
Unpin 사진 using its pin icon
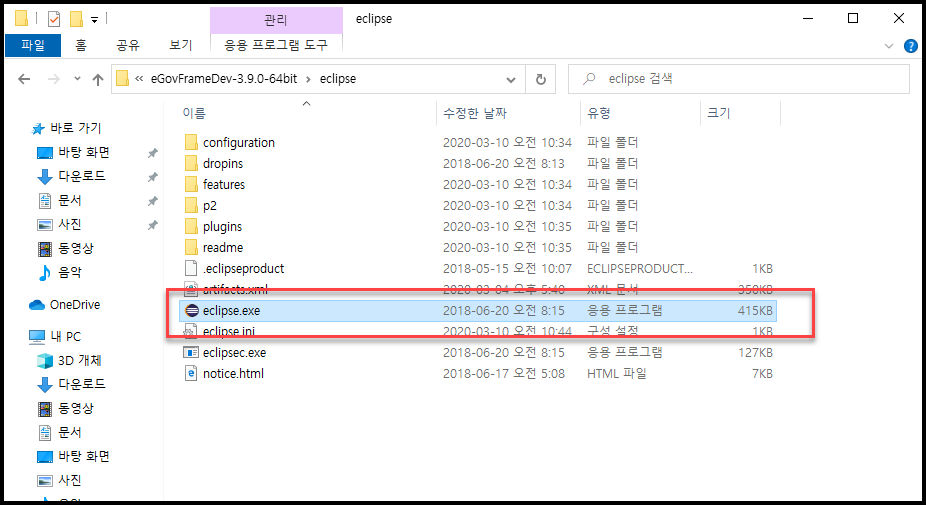(x=152, y=225)
